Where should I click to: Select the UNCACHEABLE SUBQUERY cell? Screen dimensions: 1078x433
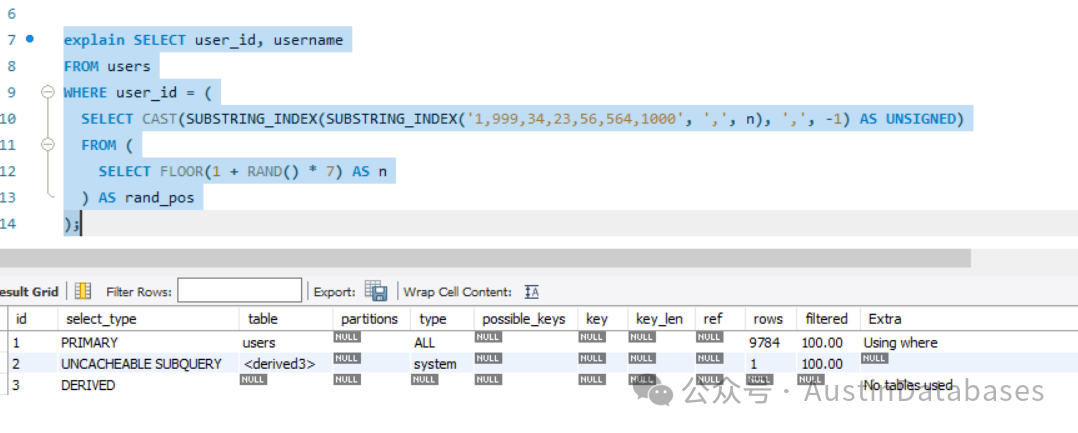pyautogui.click(x=141, y=364)
